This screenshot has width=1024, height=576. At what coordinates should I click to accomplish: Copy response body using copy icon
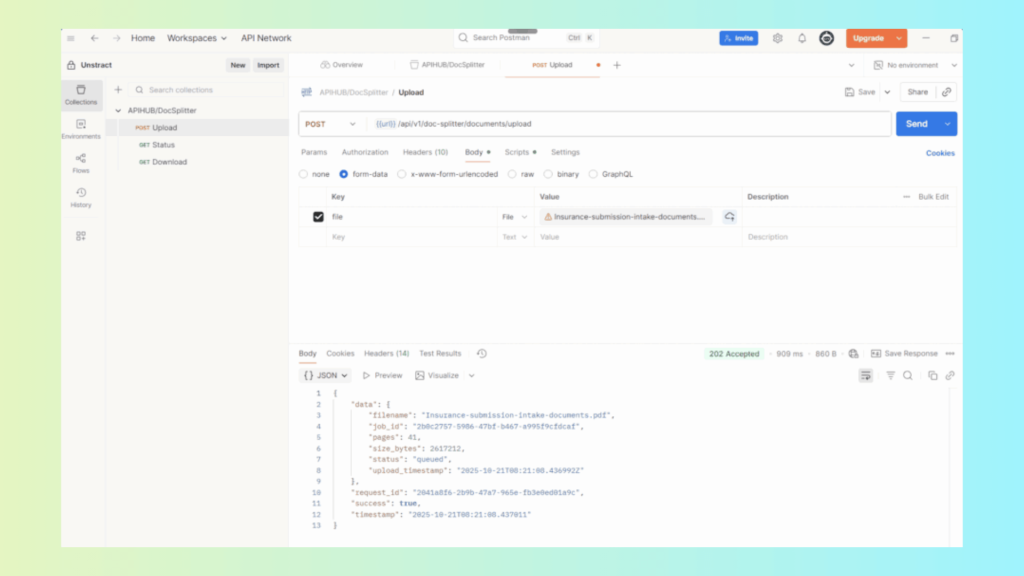click(x=932, y=376)
